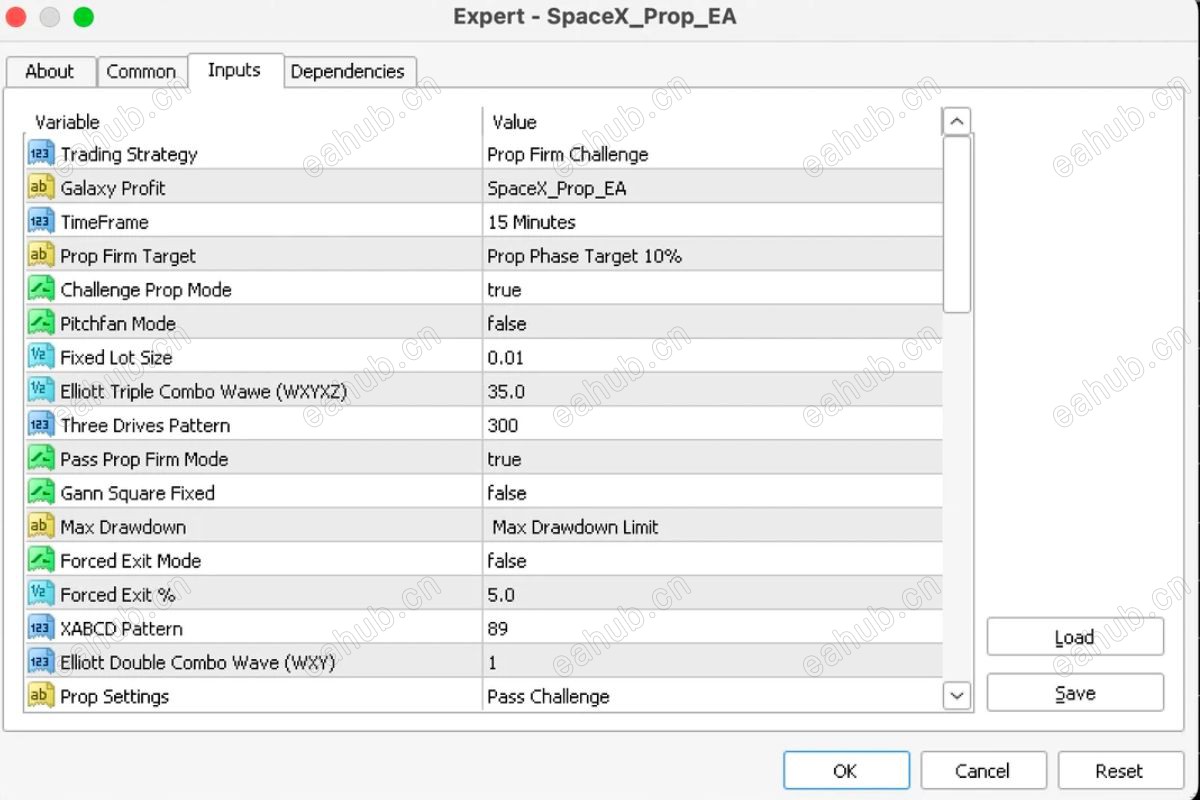Select the XABCD Pattern variable name

121,629
